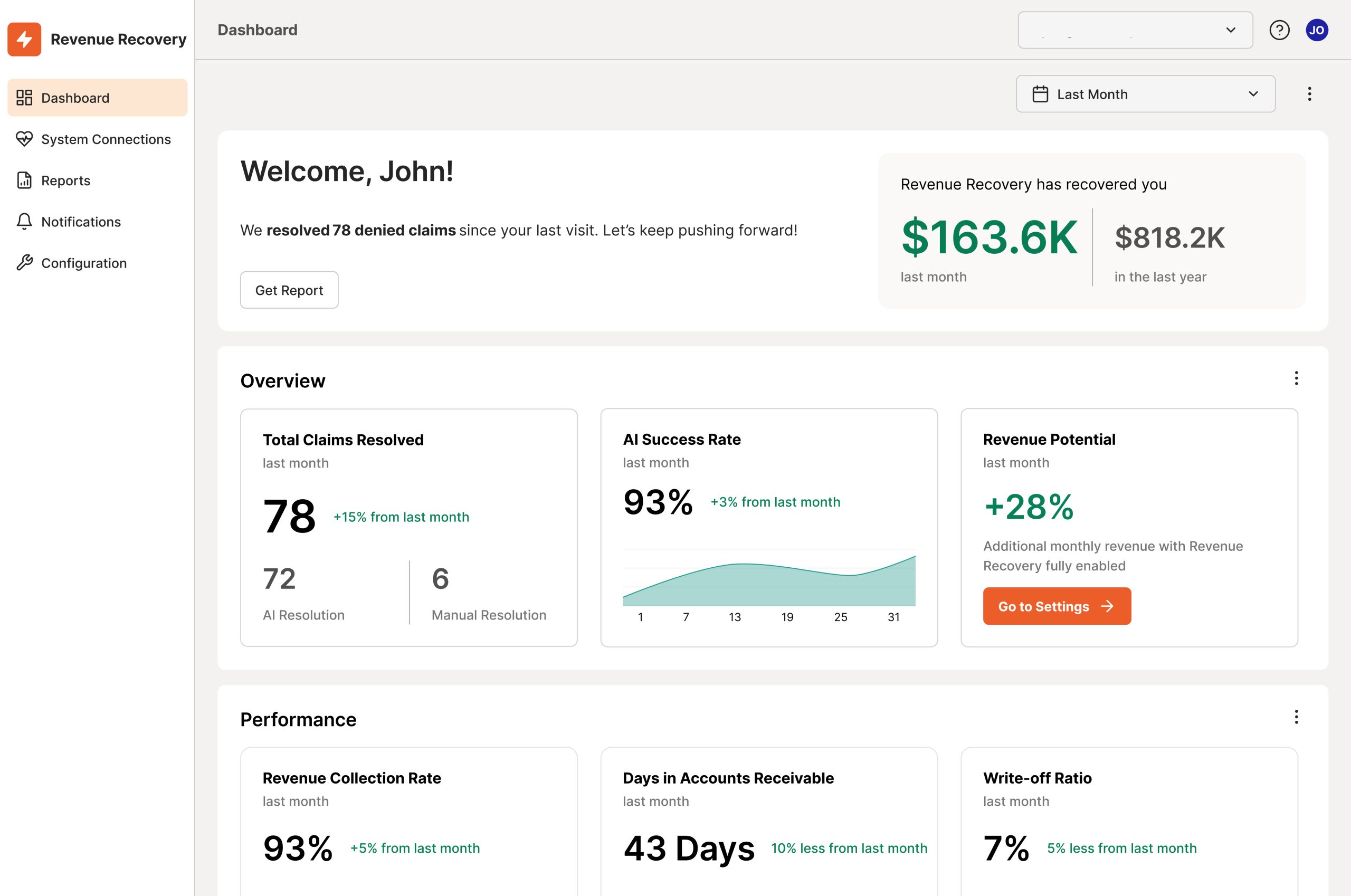Click the JO user avatar

[1316, 30]
